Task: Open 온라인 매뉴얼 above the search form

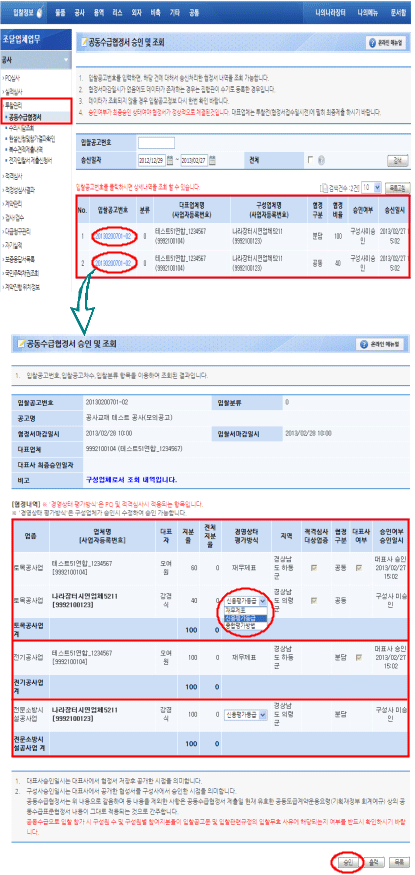Action: click(385, 43)
